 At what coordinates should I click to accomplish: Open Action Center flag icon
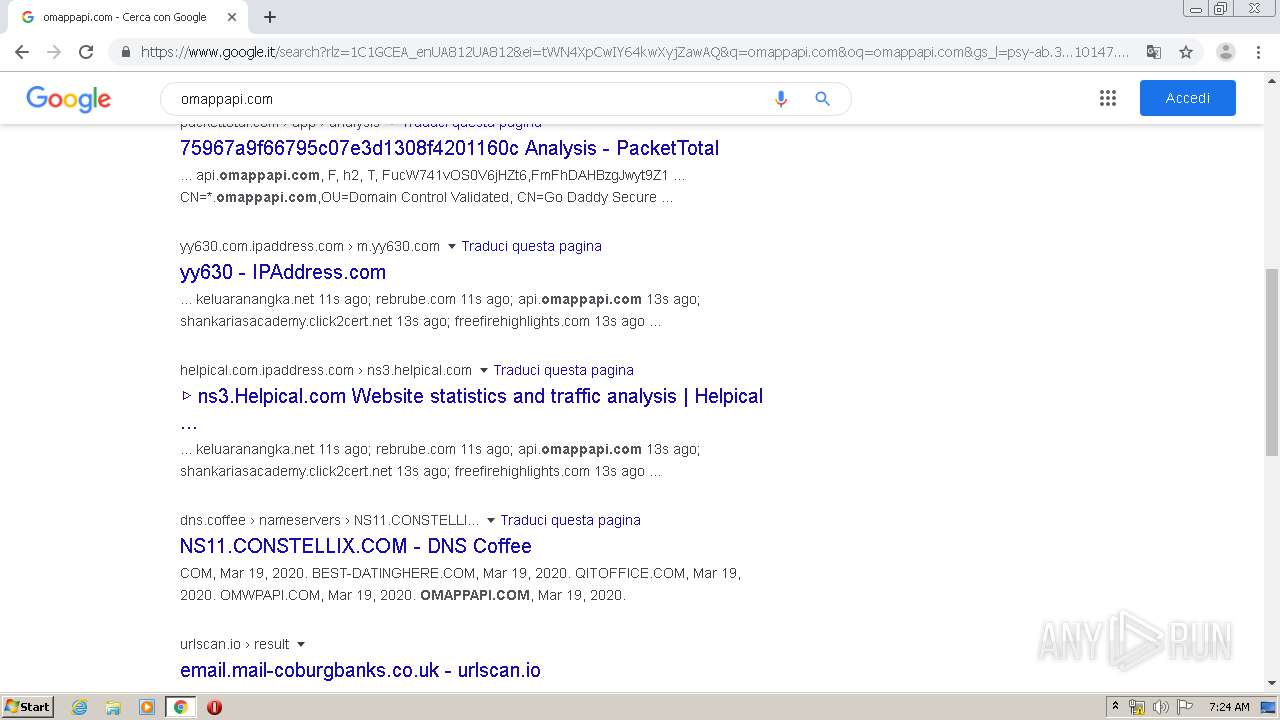pos(1185,707)
